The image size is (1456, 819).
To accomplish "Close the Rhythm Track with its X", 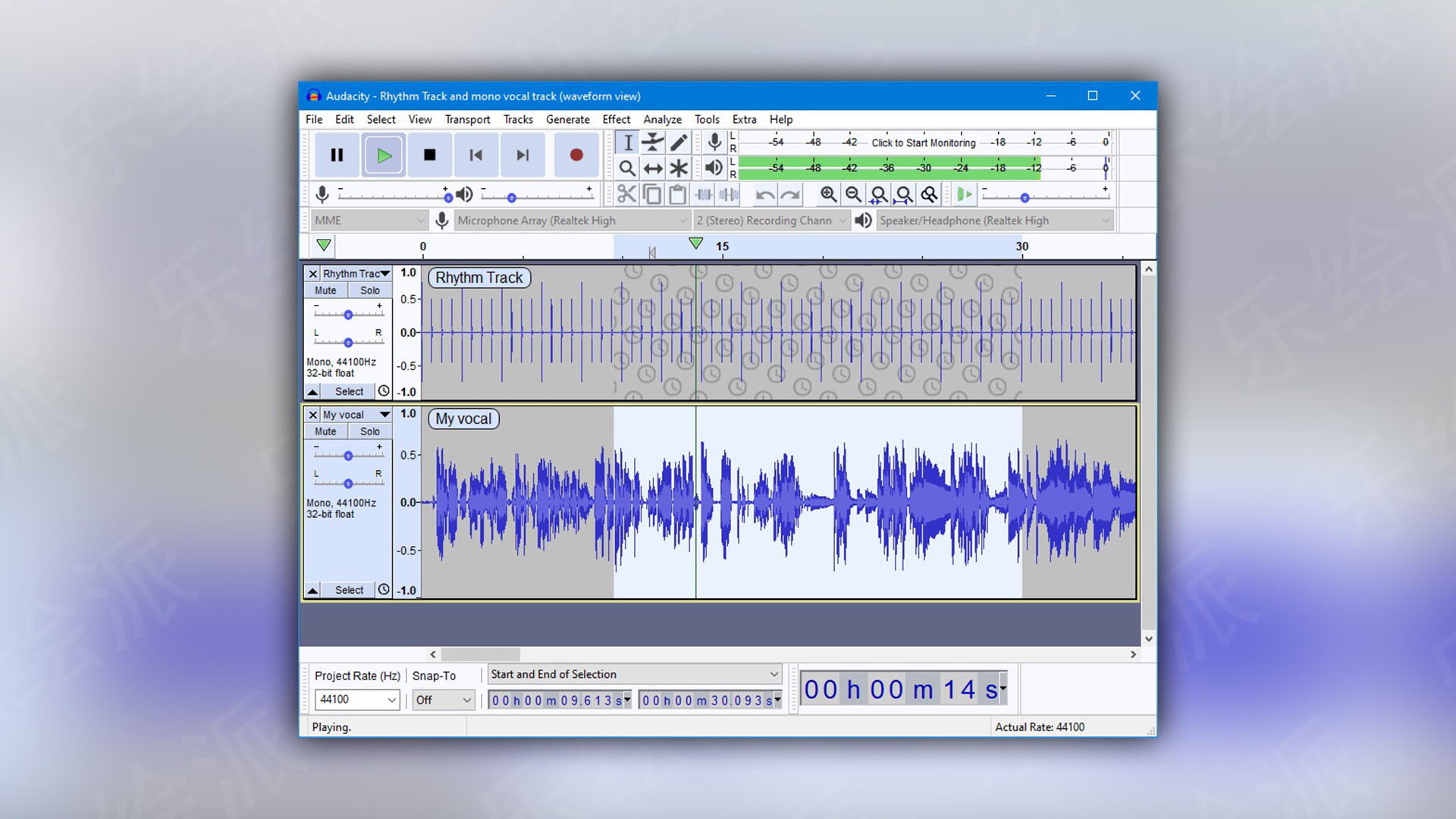I will (312, 274).
